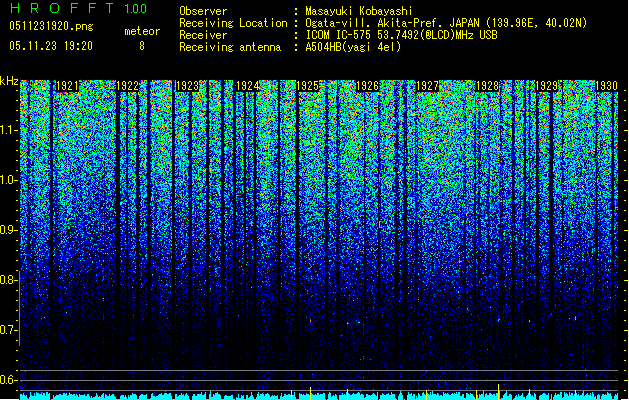Click the 1921 time marker
Image resolution: width=629 pixels, height=400 pixels.
(x=67, y=86)
